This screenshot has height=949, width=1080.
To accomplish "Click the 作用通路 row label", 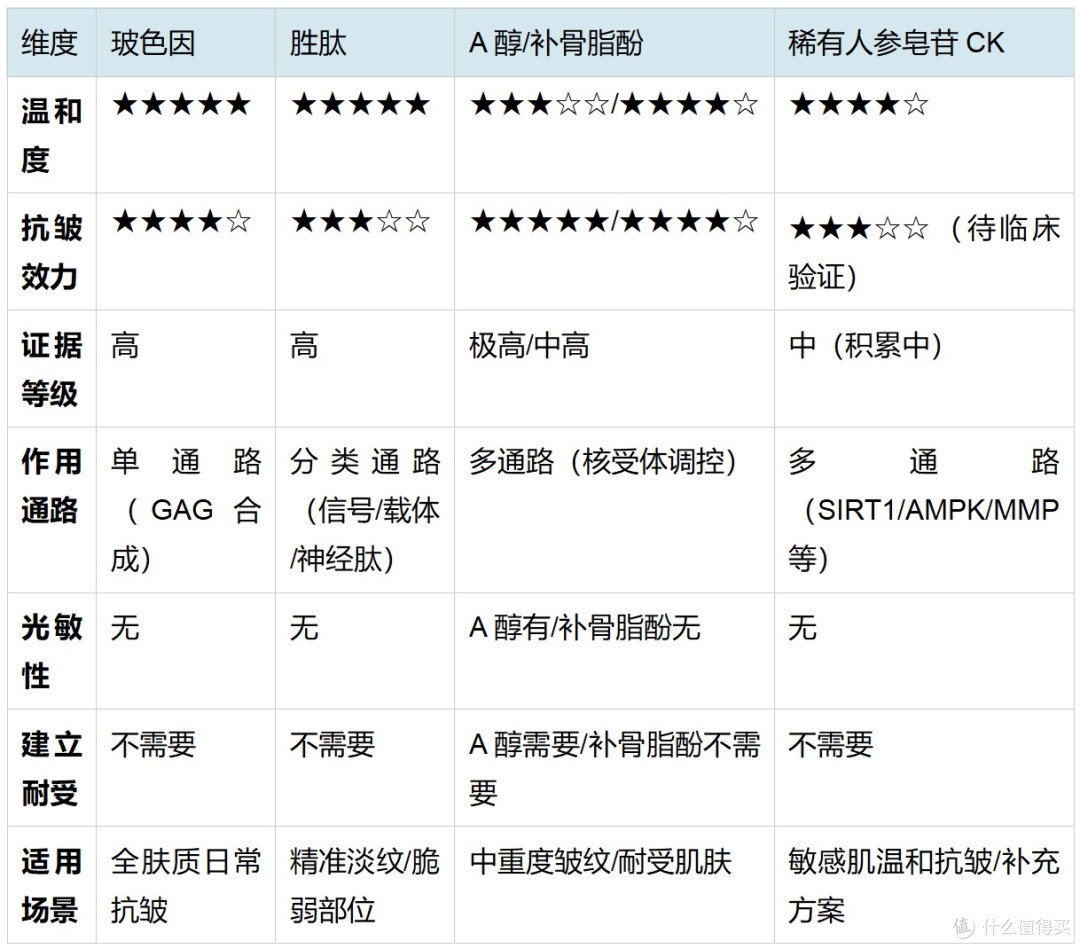I will 52,486.
